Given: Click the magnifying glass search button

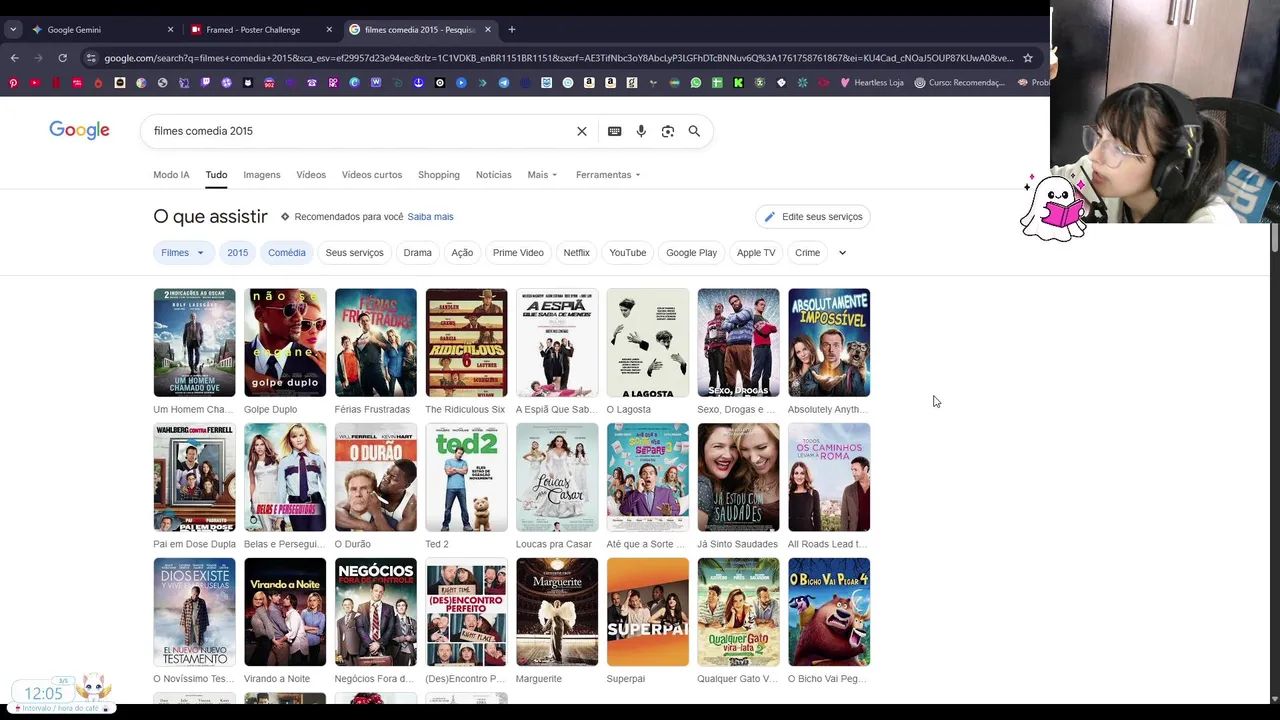Looking at the screenshot, I should tap(694, 131).
